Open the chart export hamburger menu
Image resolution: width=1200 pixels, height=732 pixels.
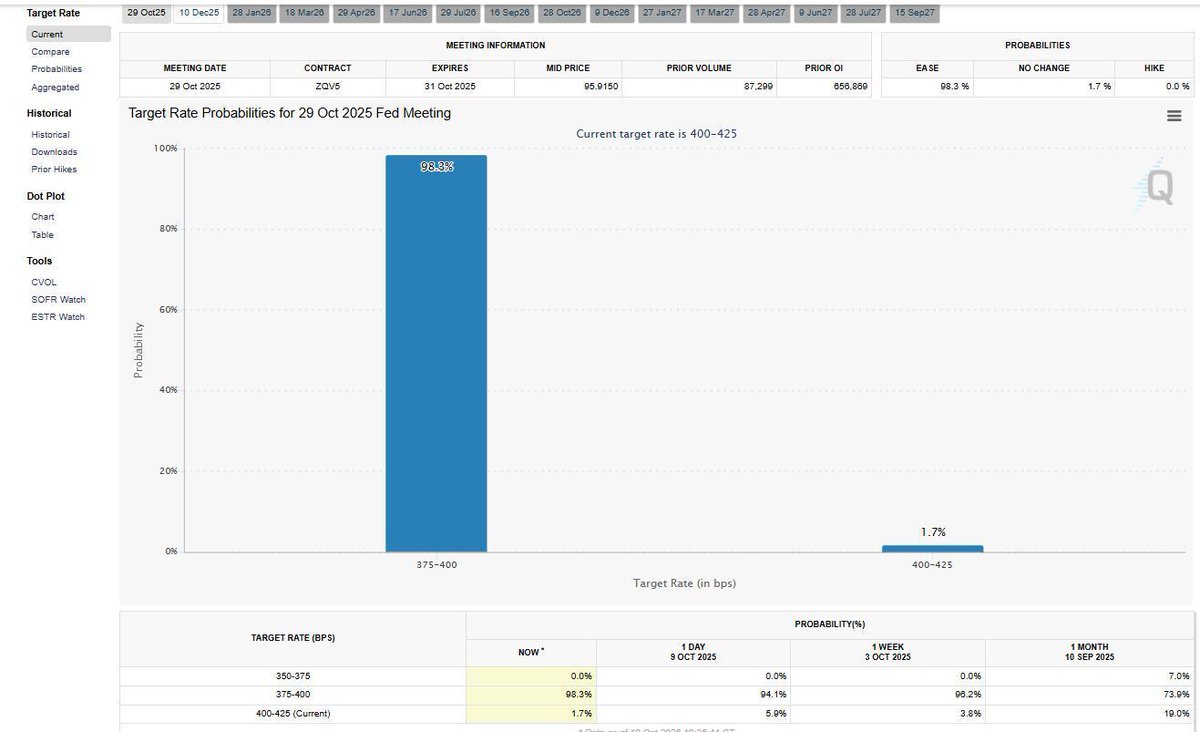(x=1173, y=115)
